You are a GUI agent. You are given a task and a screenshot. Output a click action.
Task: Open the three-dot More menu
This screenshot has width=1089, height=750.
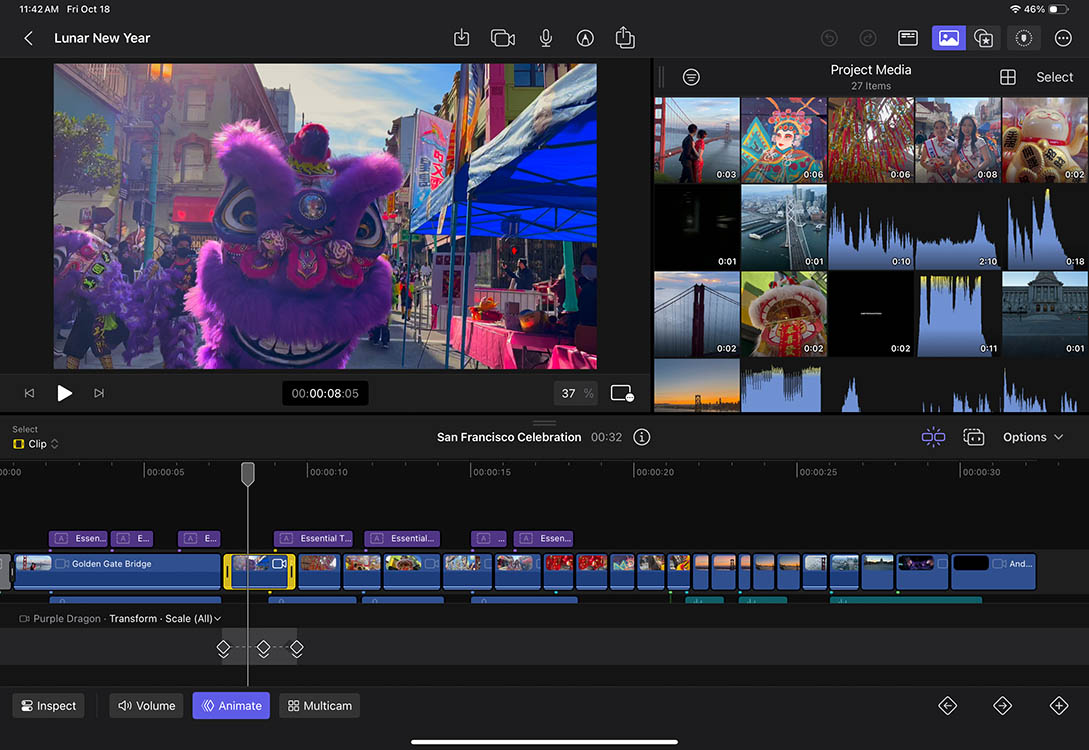pos(1062,37)
